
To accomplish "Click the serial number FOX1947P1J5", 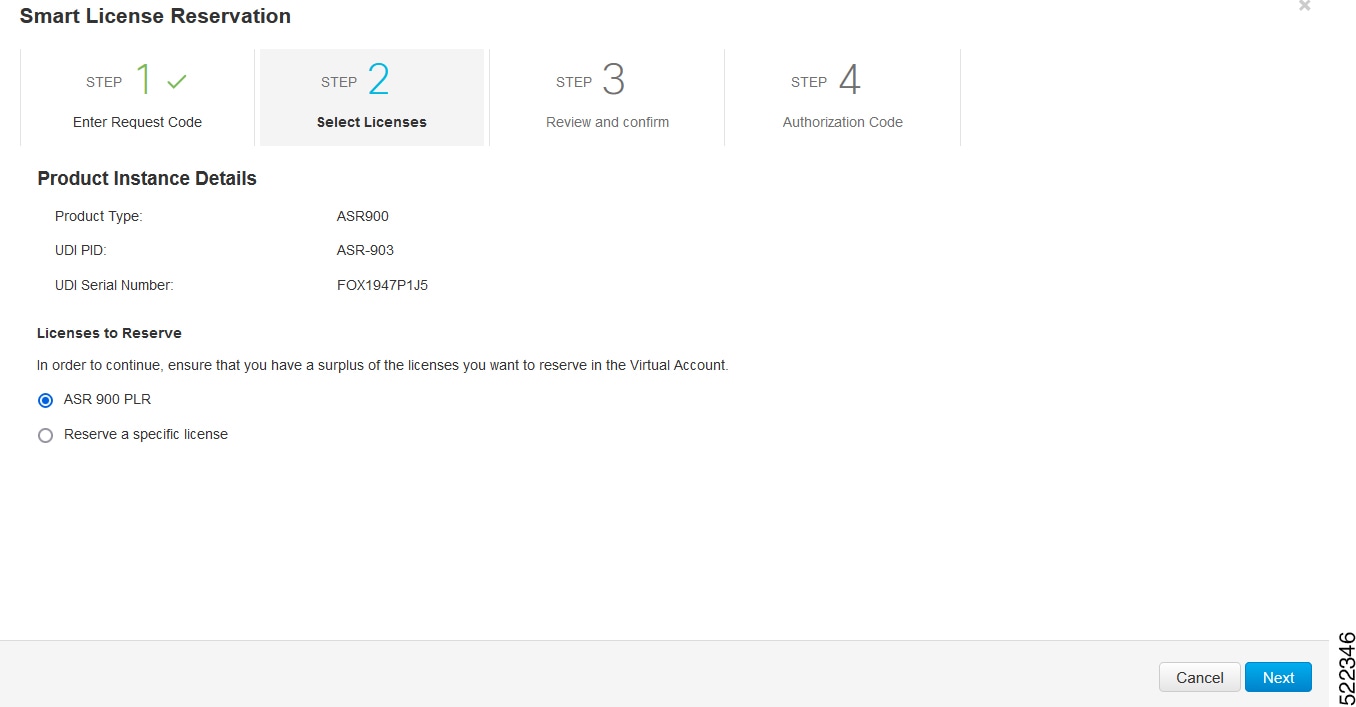I will 382,285.
